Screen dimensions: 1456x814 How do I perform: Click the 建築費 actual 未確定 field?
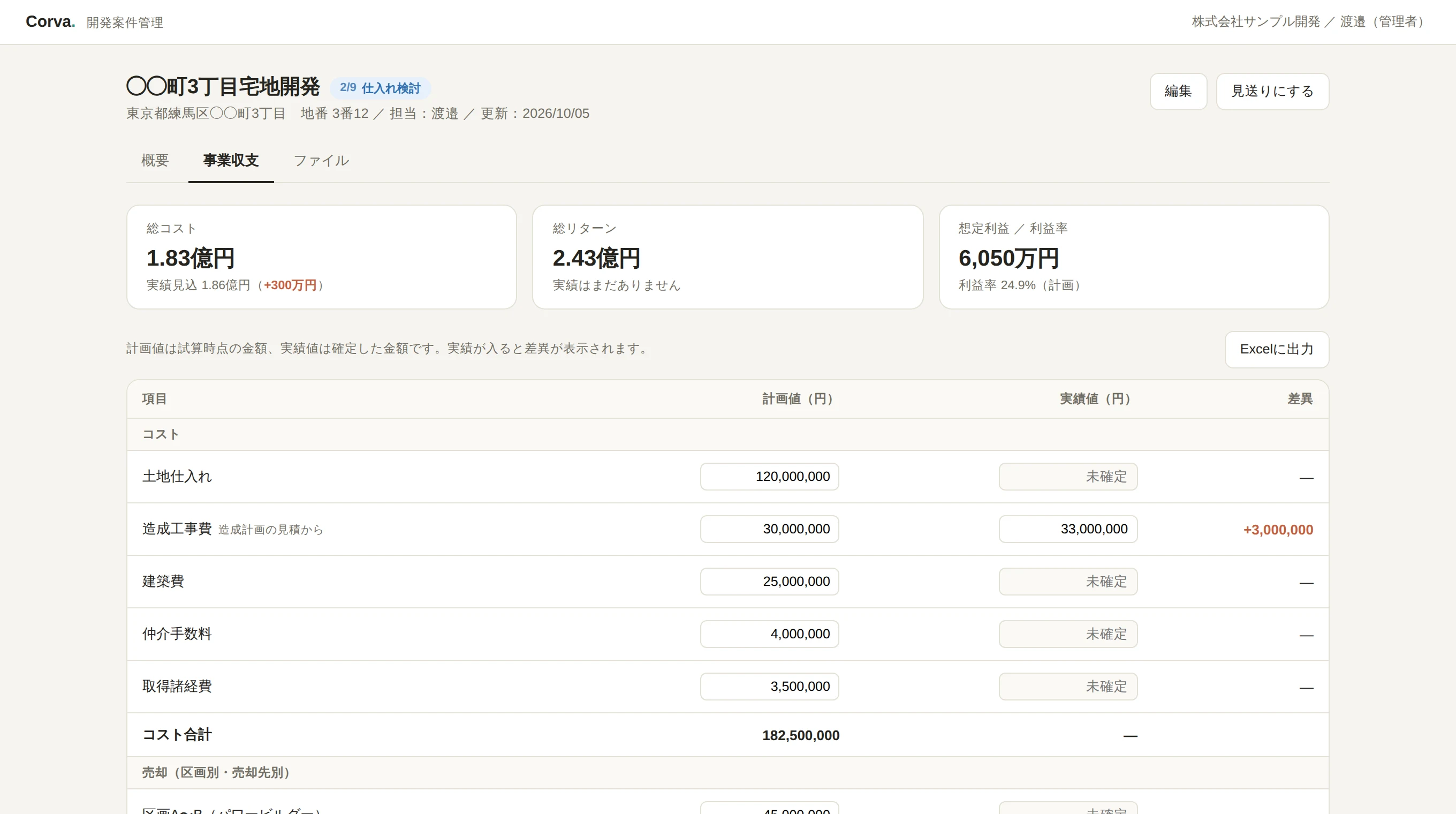coord(1068,582)
